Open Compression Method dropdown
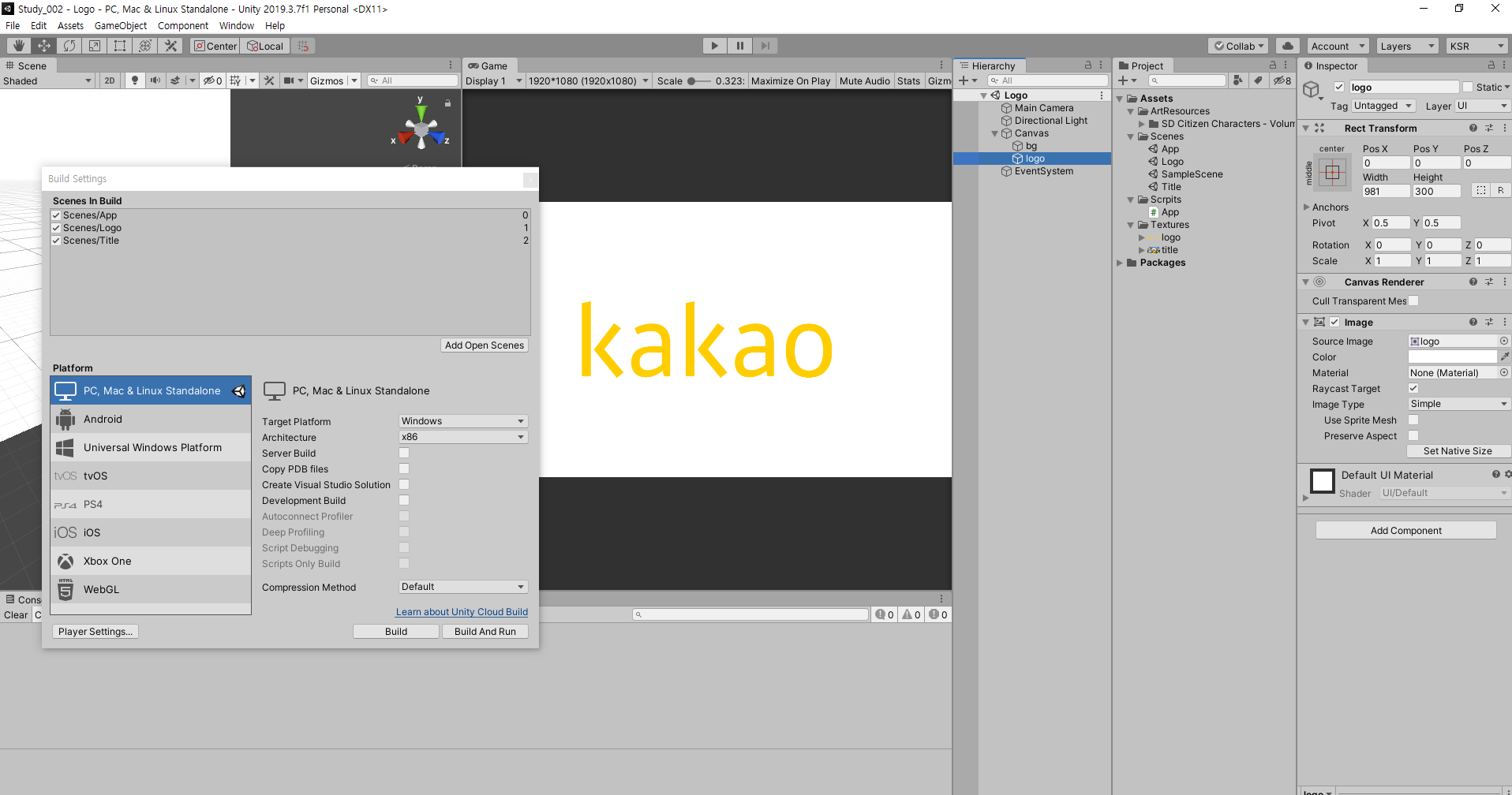Viewport: 1512px width, 795px height. (463, 587)
